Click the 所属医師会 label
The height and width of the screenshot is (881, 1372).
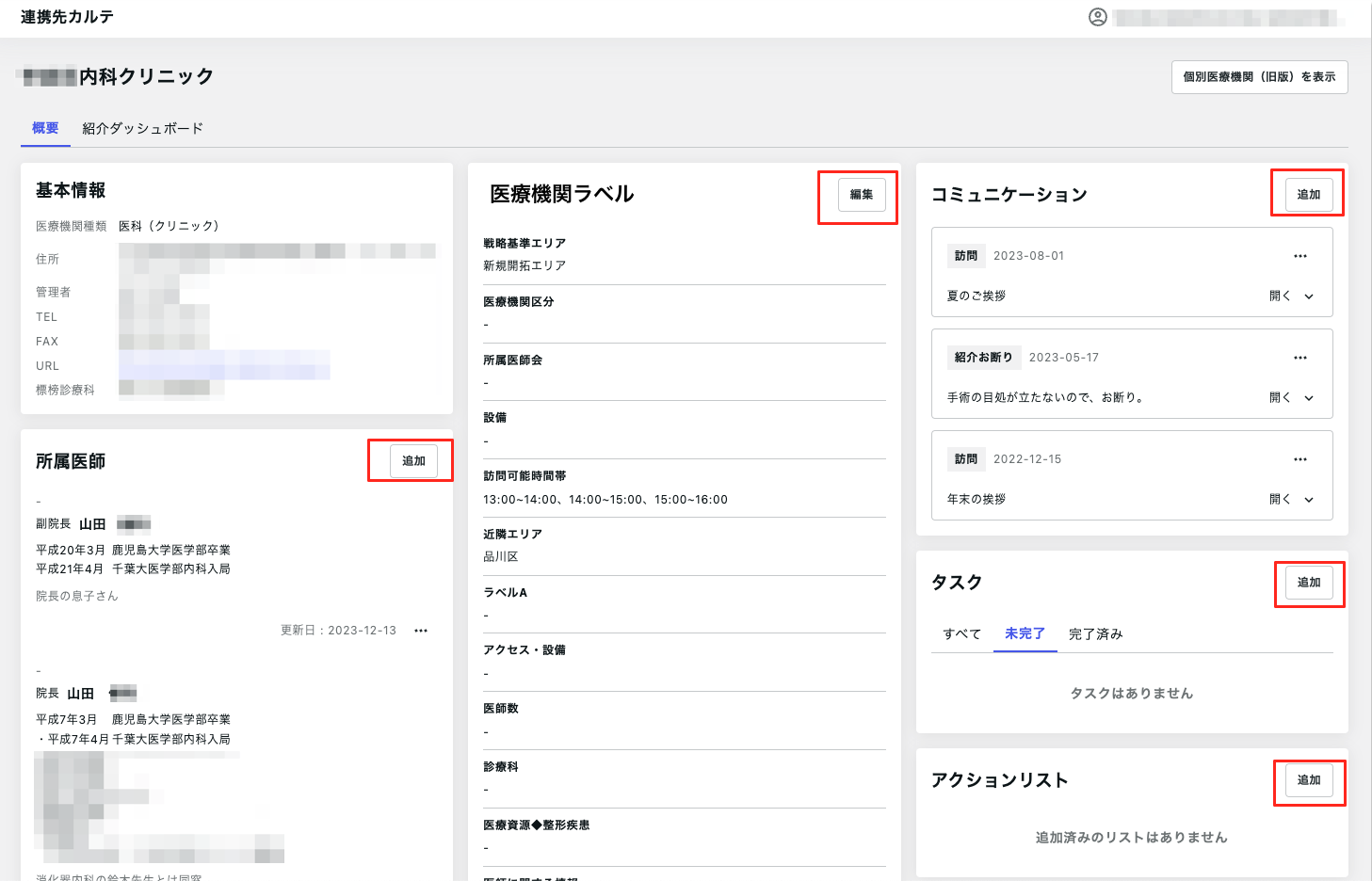pos(513,360)
